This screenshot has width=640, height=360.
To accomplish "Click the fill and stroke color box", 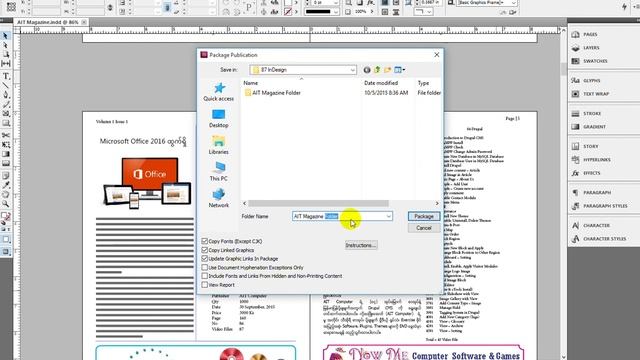I will 5,216.
